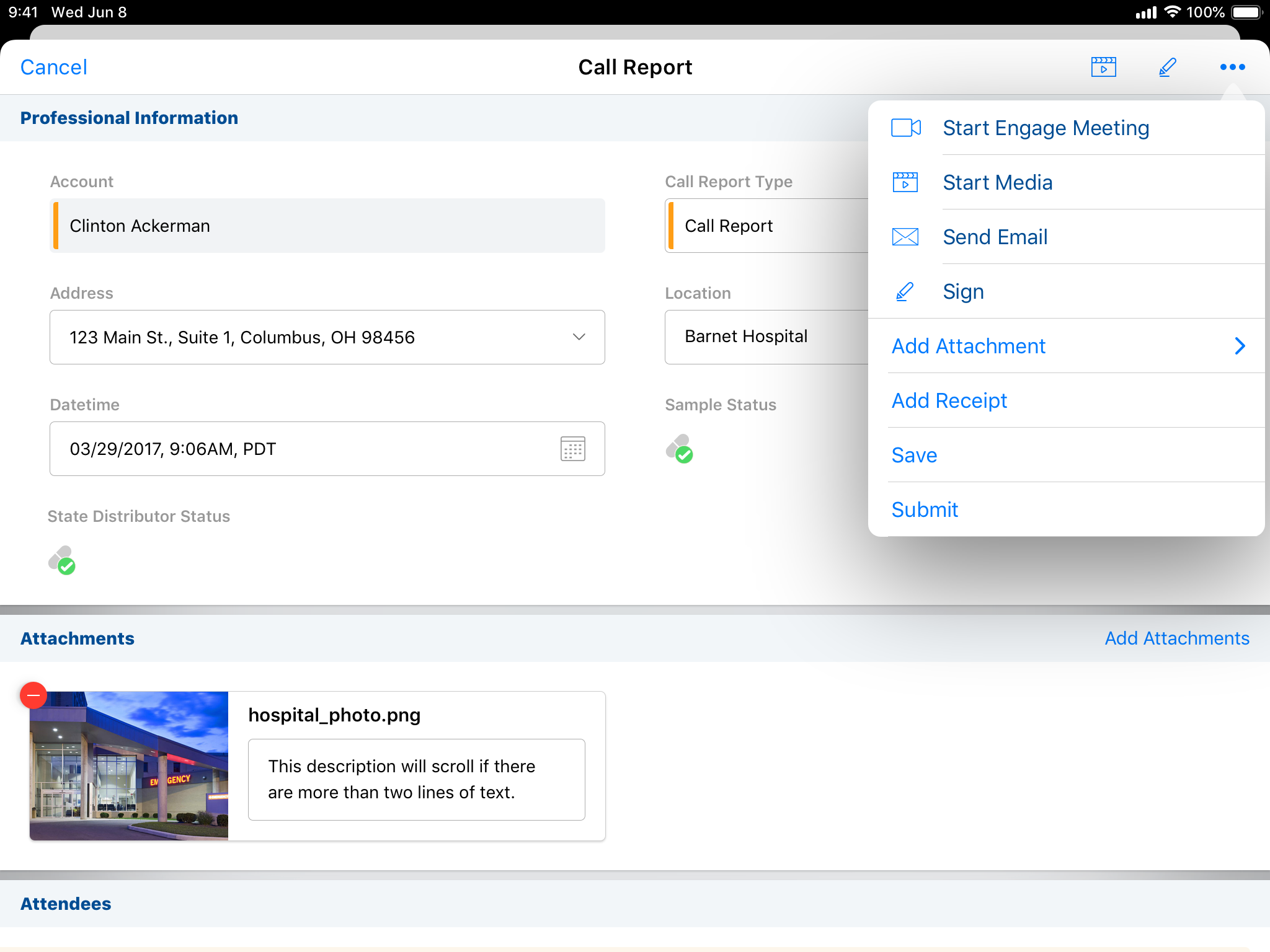Open the three-dot more actions menu
This screenshot has height=952, width=1270.
click(1232, 67)
